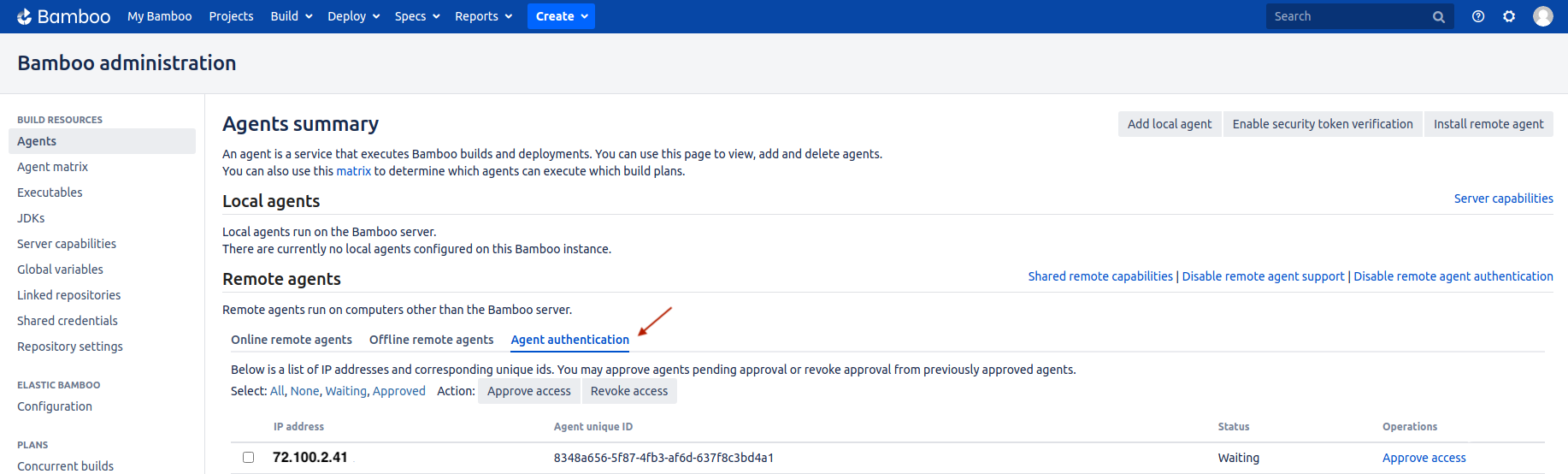Open the Create dropdown button
1568x474 pixels.
coord(561,16)
